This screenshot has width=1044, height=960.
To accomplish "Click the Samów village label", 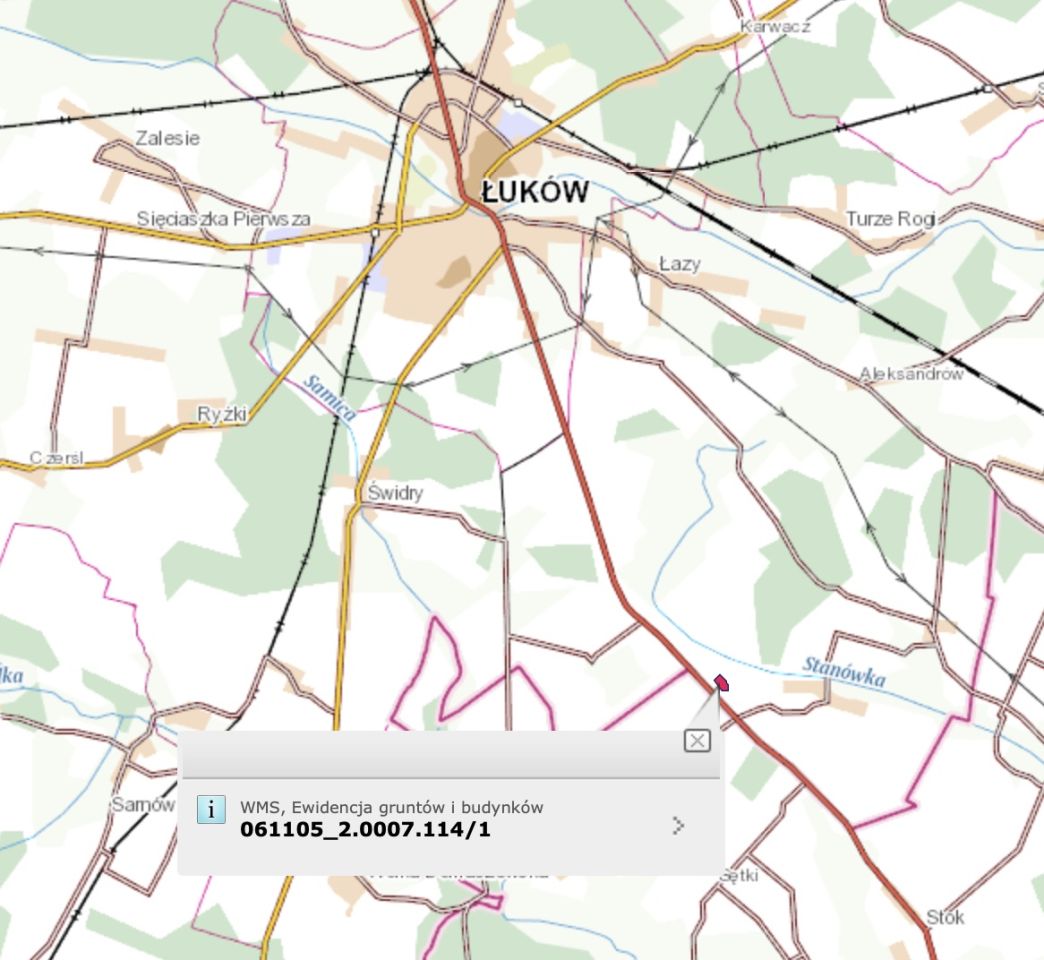I will click(143, 804).
